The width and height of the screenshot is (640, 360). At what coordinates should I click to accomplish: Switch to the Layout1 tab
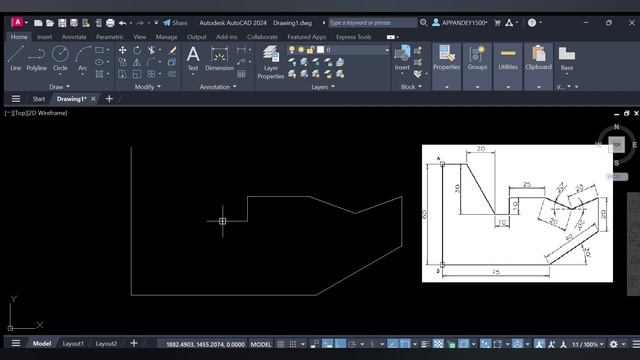click(x=73, y=344)
